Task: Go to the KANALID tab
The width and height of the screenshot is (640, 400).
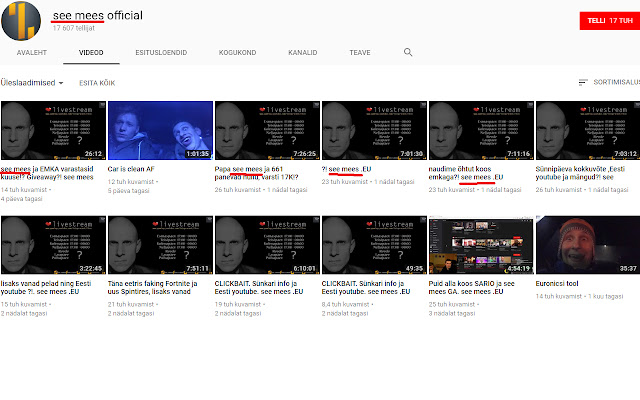Action: pyautogui.click(x=301, y=51)
